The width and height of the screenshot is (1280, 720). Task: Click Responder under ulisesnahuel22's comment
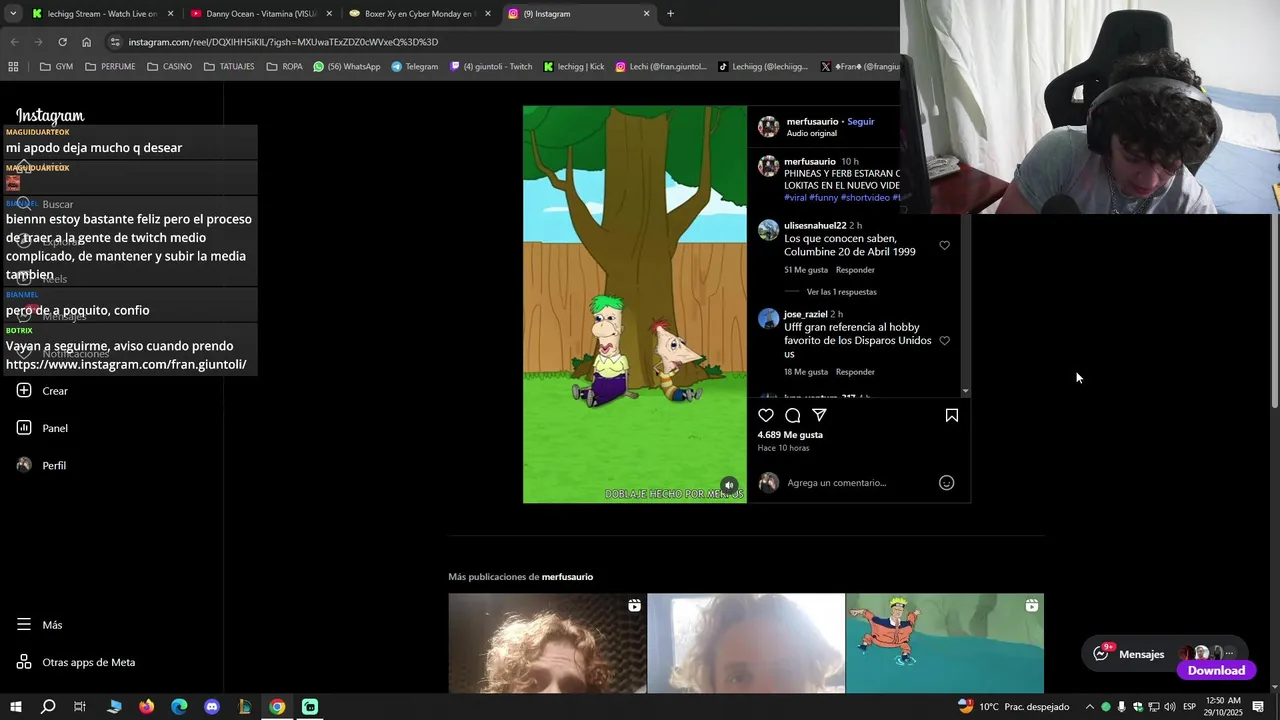point(855,270)
